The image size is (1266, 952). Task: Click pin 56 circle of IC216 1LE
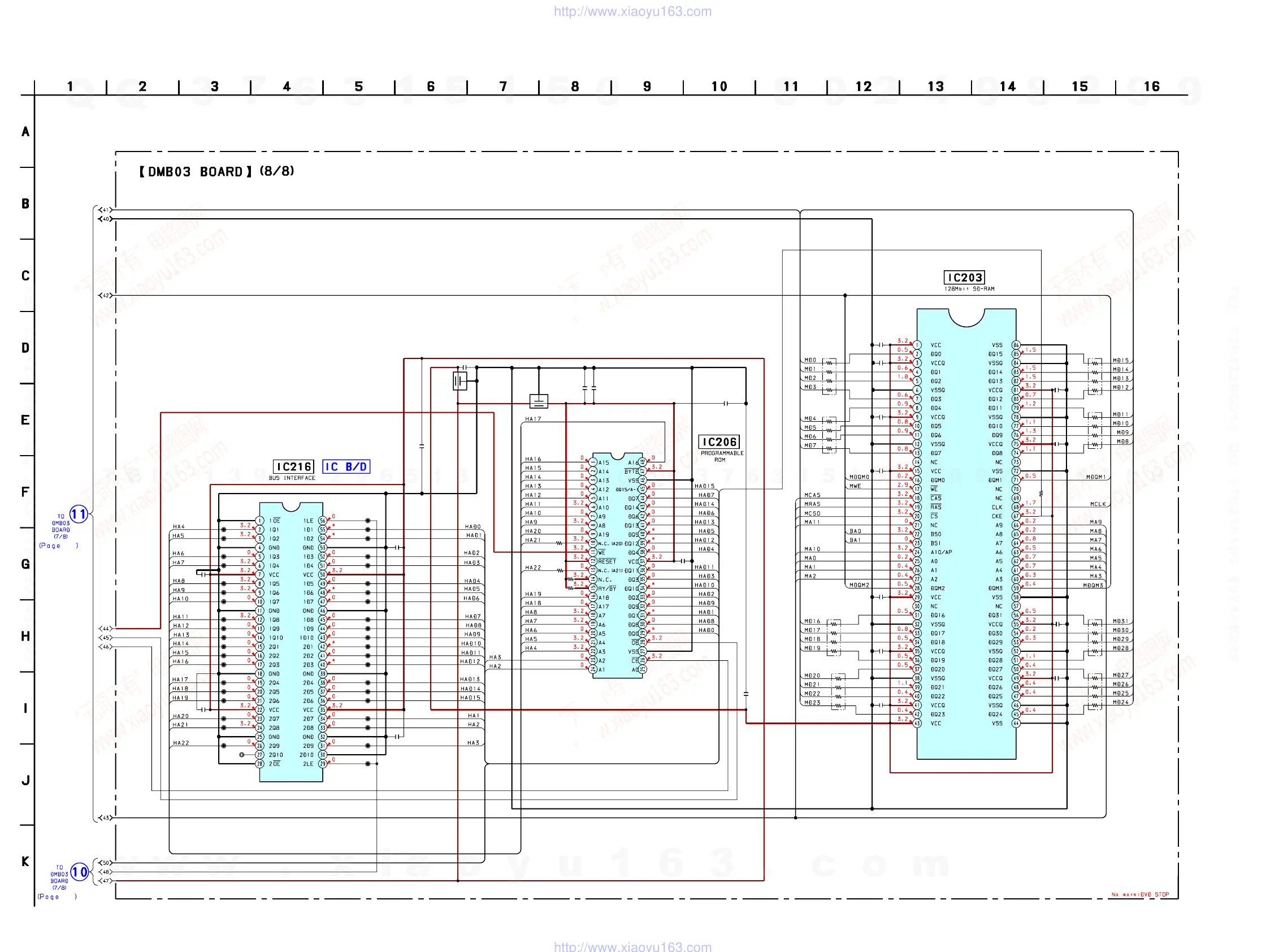(x=323, y=521)
